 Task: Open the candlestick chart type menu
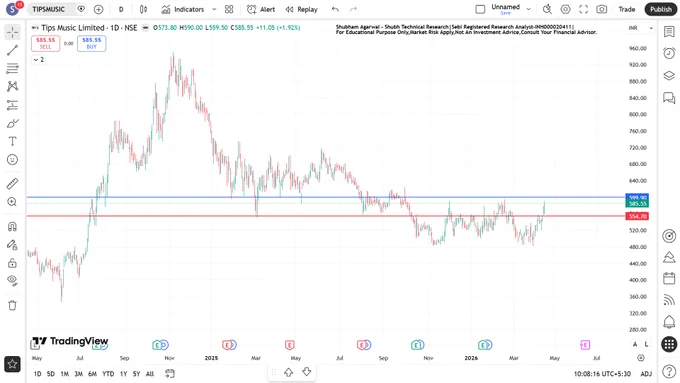tap(144, 9)
